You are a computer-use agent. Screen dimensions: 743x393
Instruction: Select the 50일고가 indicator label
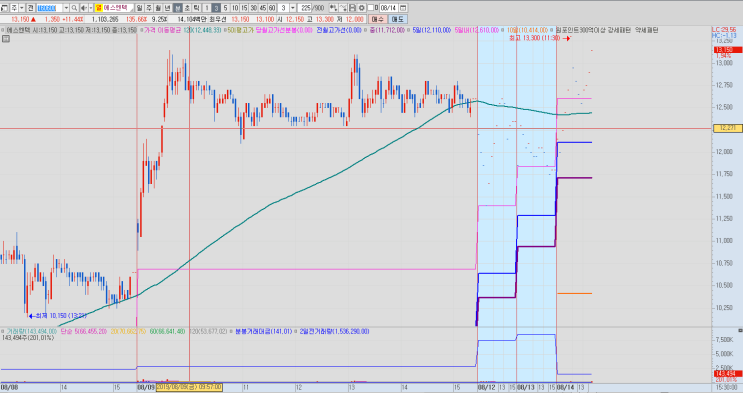pyautogui.click(x=241, y=30)
